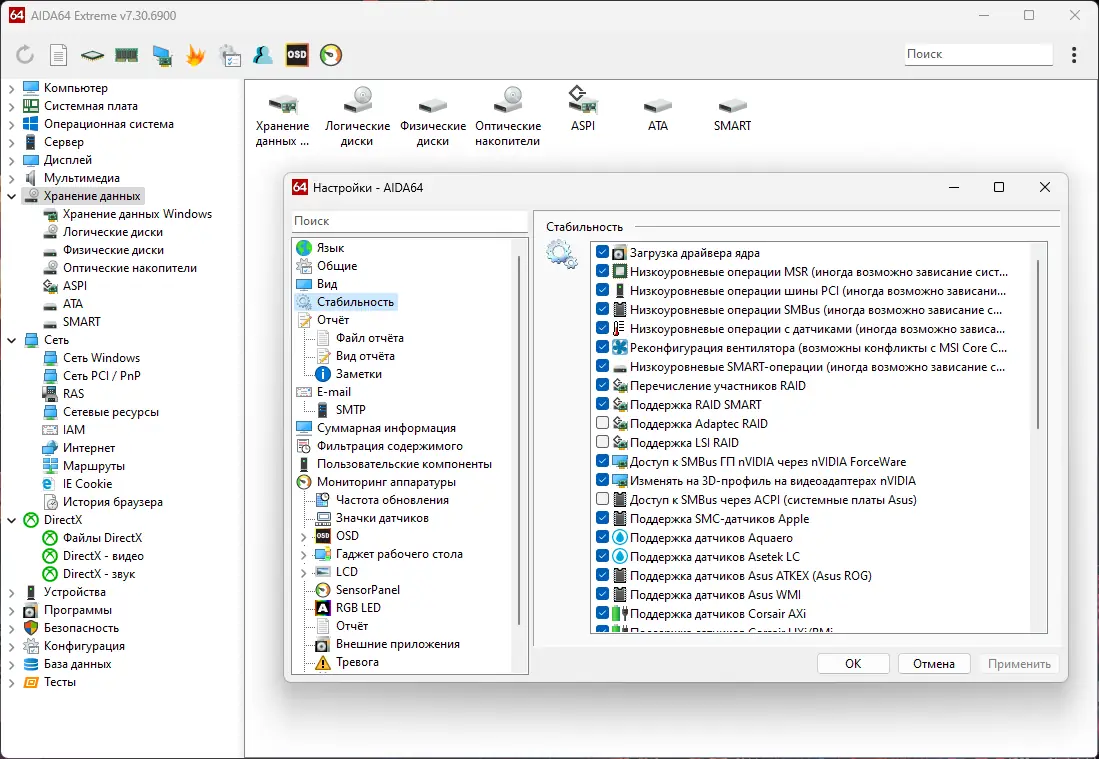The height and width of the screenshot is (759, 1099).
Task: Open the CPUID chip icon in toolbar
Action: (x=92, y=55)
